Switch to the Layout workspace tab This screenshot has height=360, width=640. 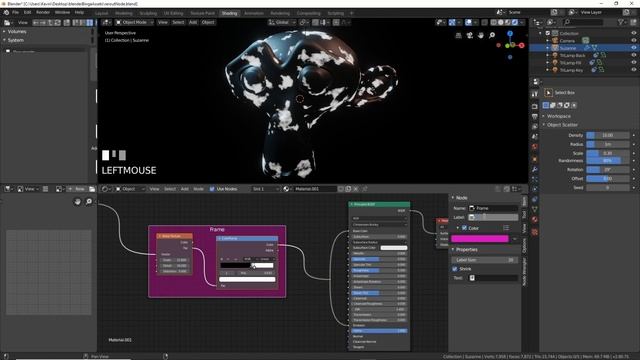102,13
